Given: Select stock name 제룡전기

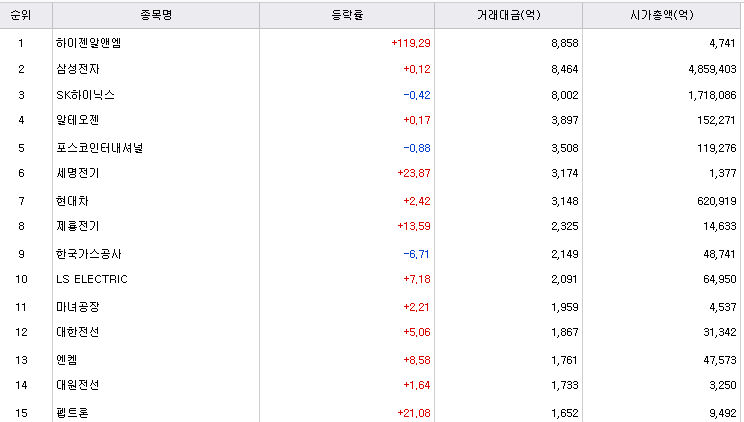Looking at the screenshot, I should coord(77,226).
